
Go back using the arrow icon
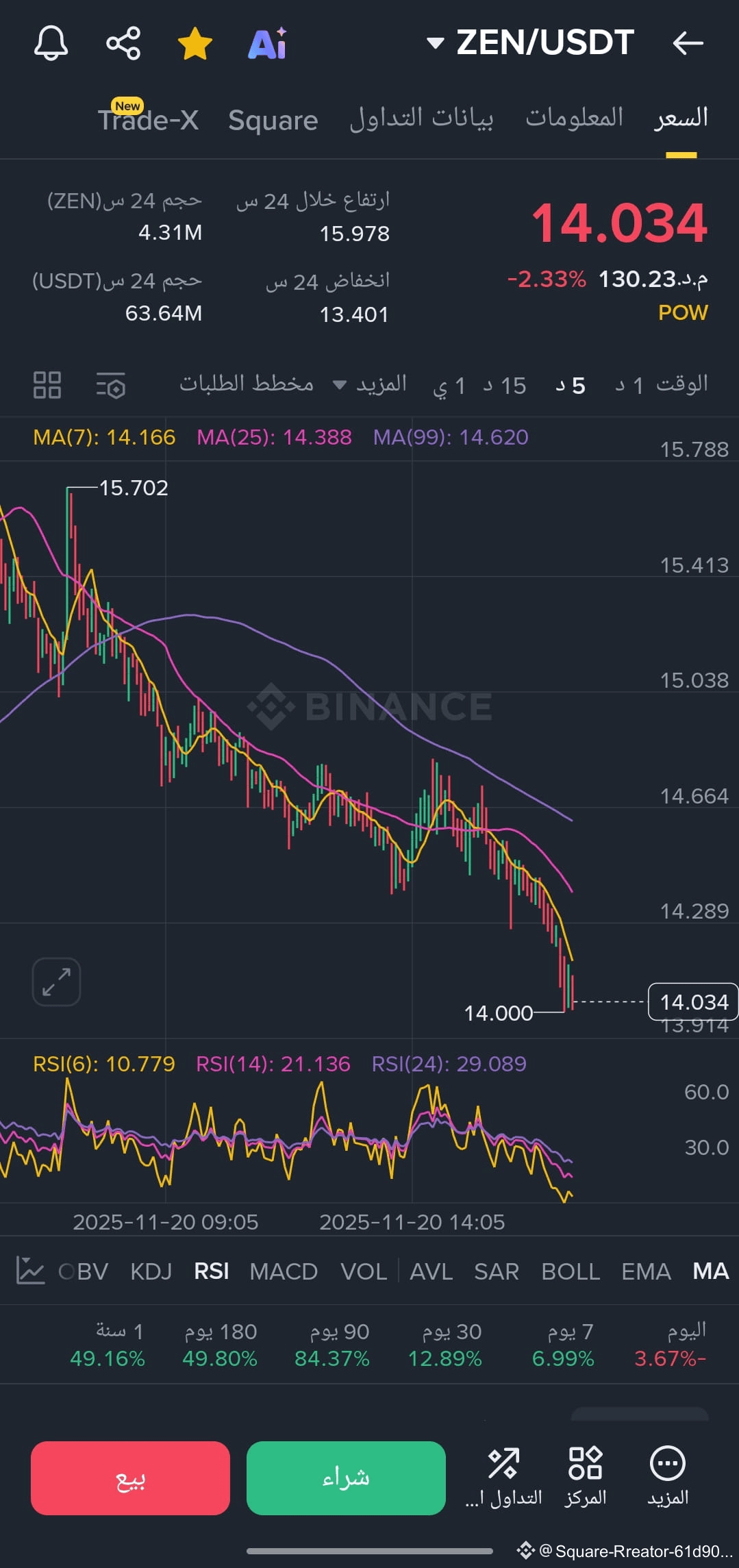pyautogui.click(x=688, y=43)
